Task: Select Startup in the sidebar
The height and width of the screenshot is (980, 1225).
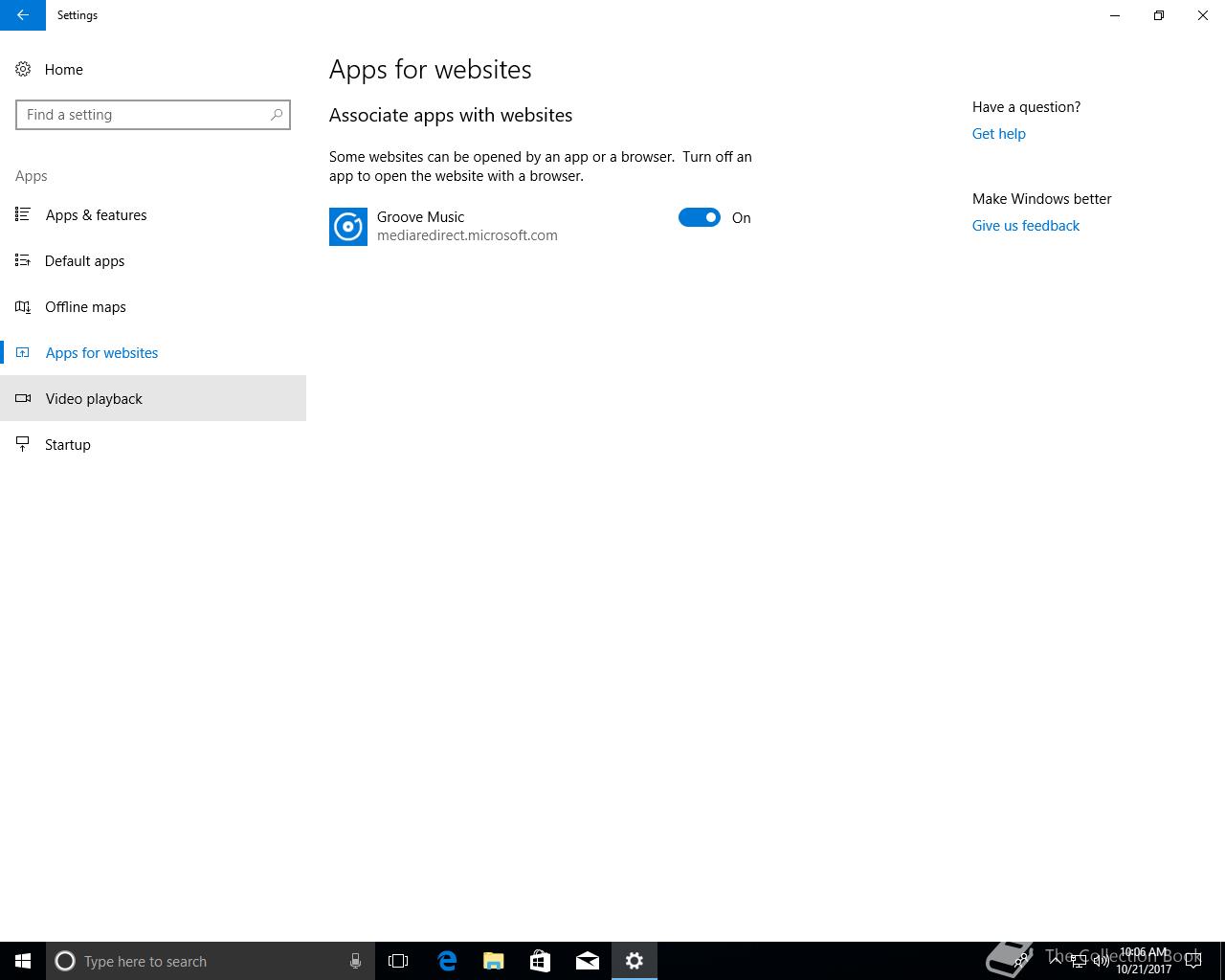Action: (153, 444)
